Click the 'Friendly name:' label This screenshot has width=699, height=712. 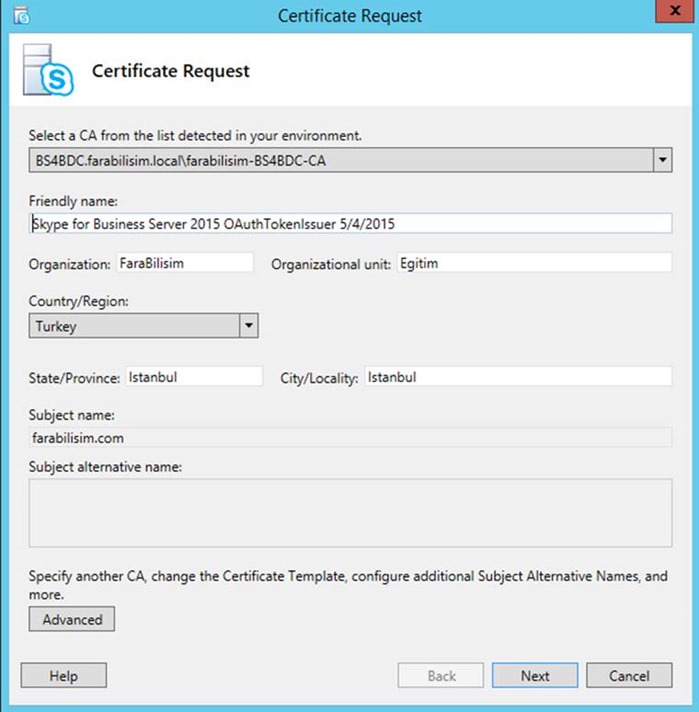click(x=73, y=201)
